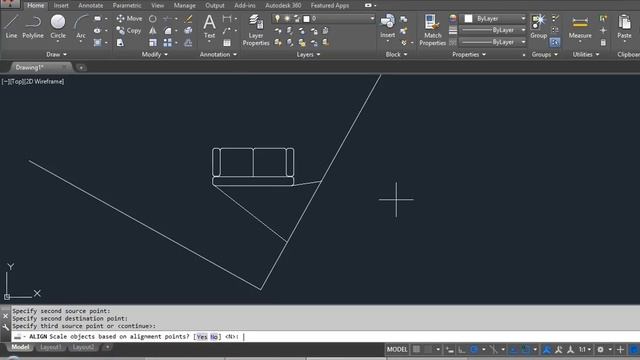
Task: Toggle annotation visibility icon in status bar
Action: pyautogui.click(x=547, y=349)
